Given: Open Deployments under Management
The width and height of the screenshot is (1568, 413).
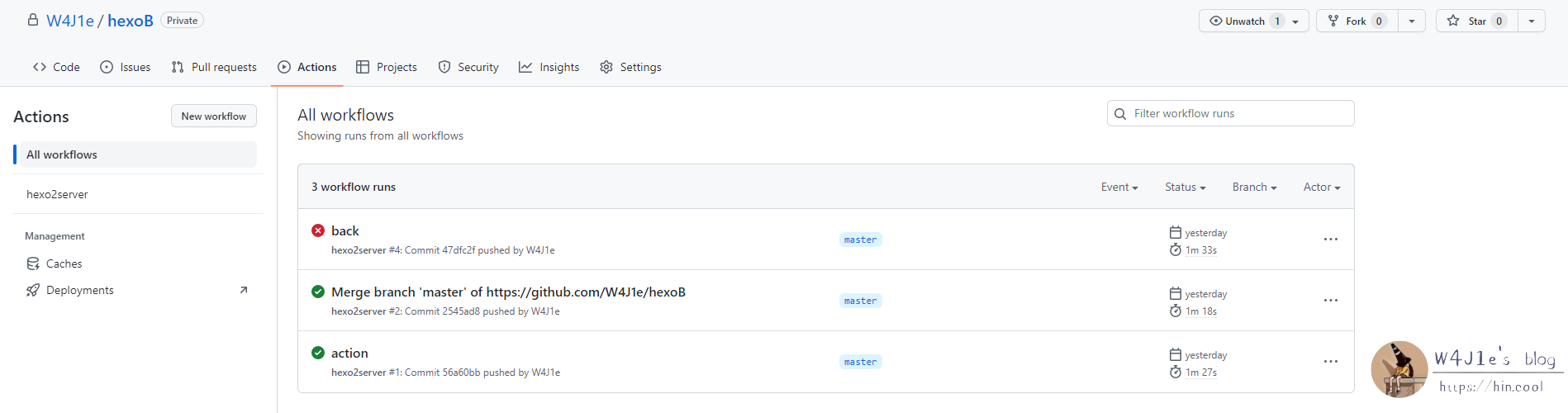Looking at the screenshot, I should (x=80, y=290).
